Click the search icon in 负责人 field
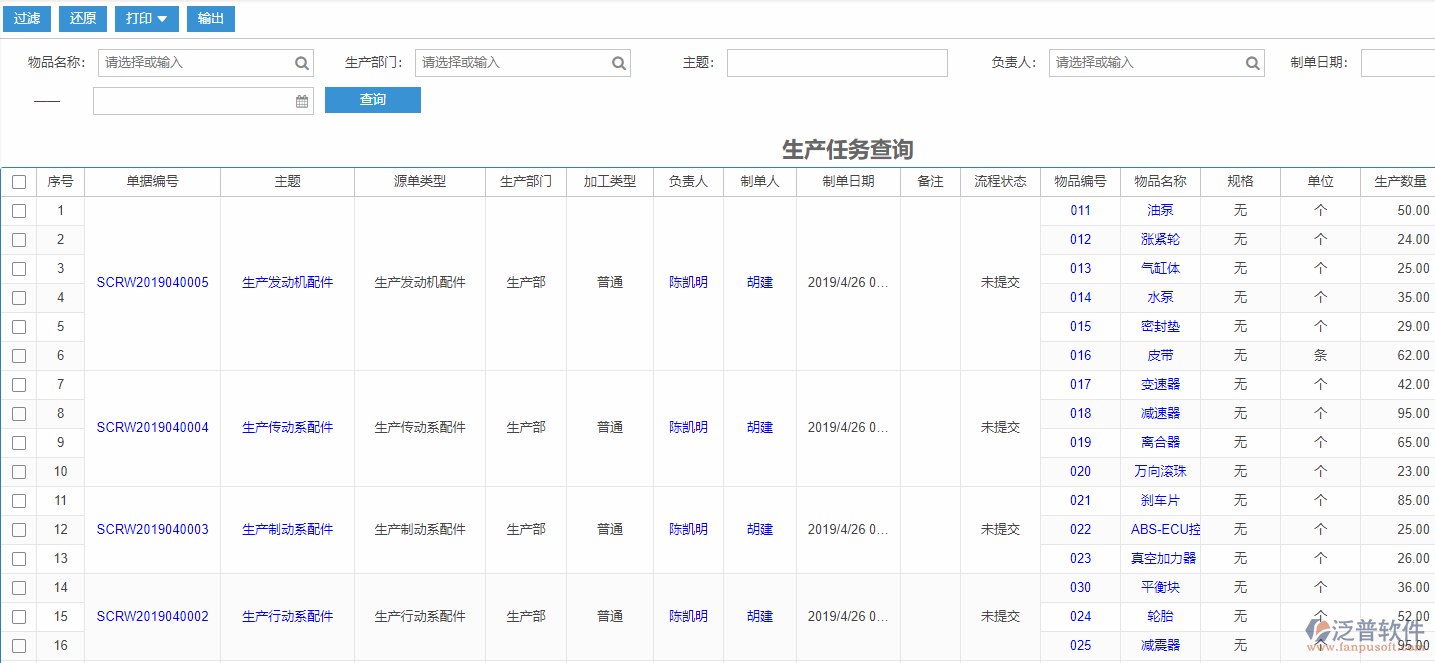Viewport: 1435px width, 663px height. point(1253,63)
